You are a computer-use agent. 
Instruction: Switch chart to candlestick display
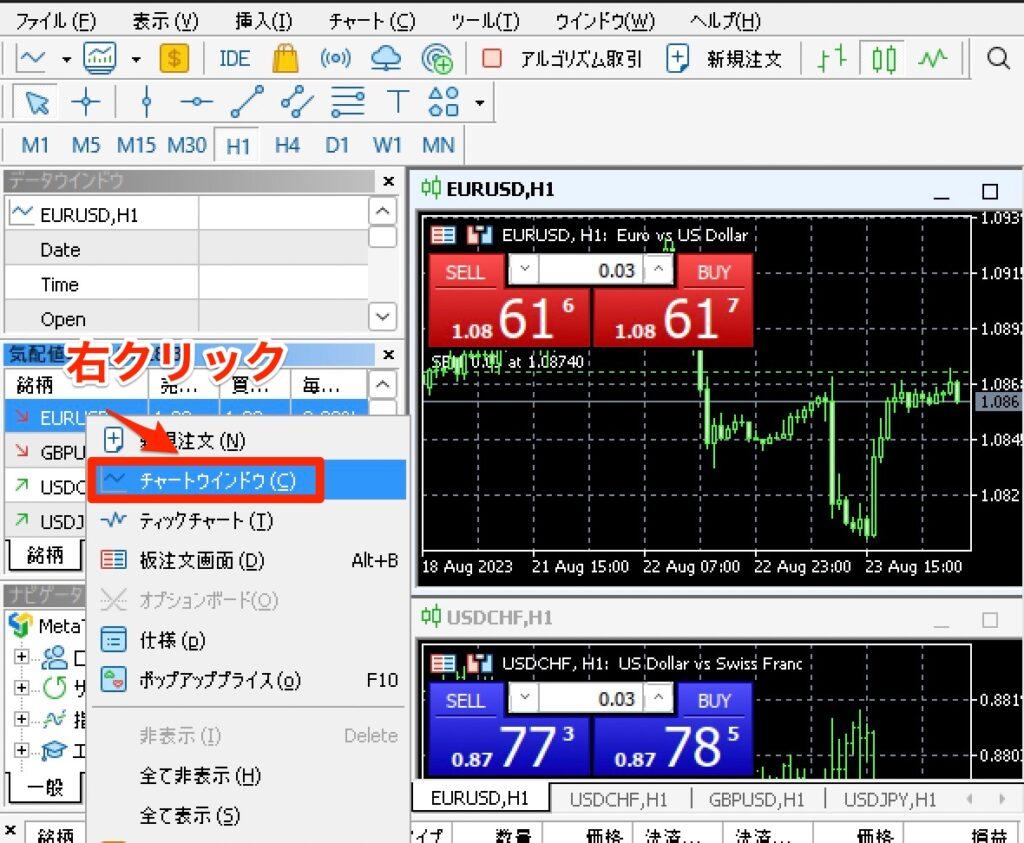883,59
